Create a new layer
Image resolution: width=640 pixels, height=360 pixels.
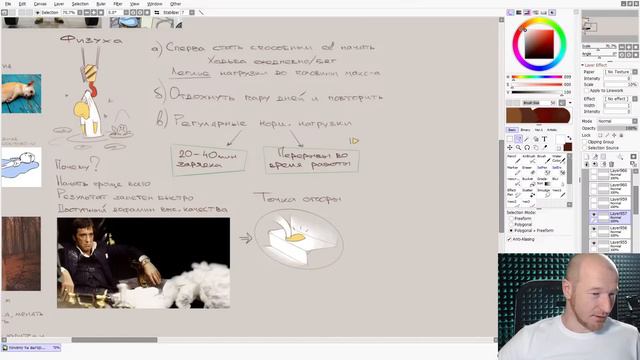coord(587,157)
